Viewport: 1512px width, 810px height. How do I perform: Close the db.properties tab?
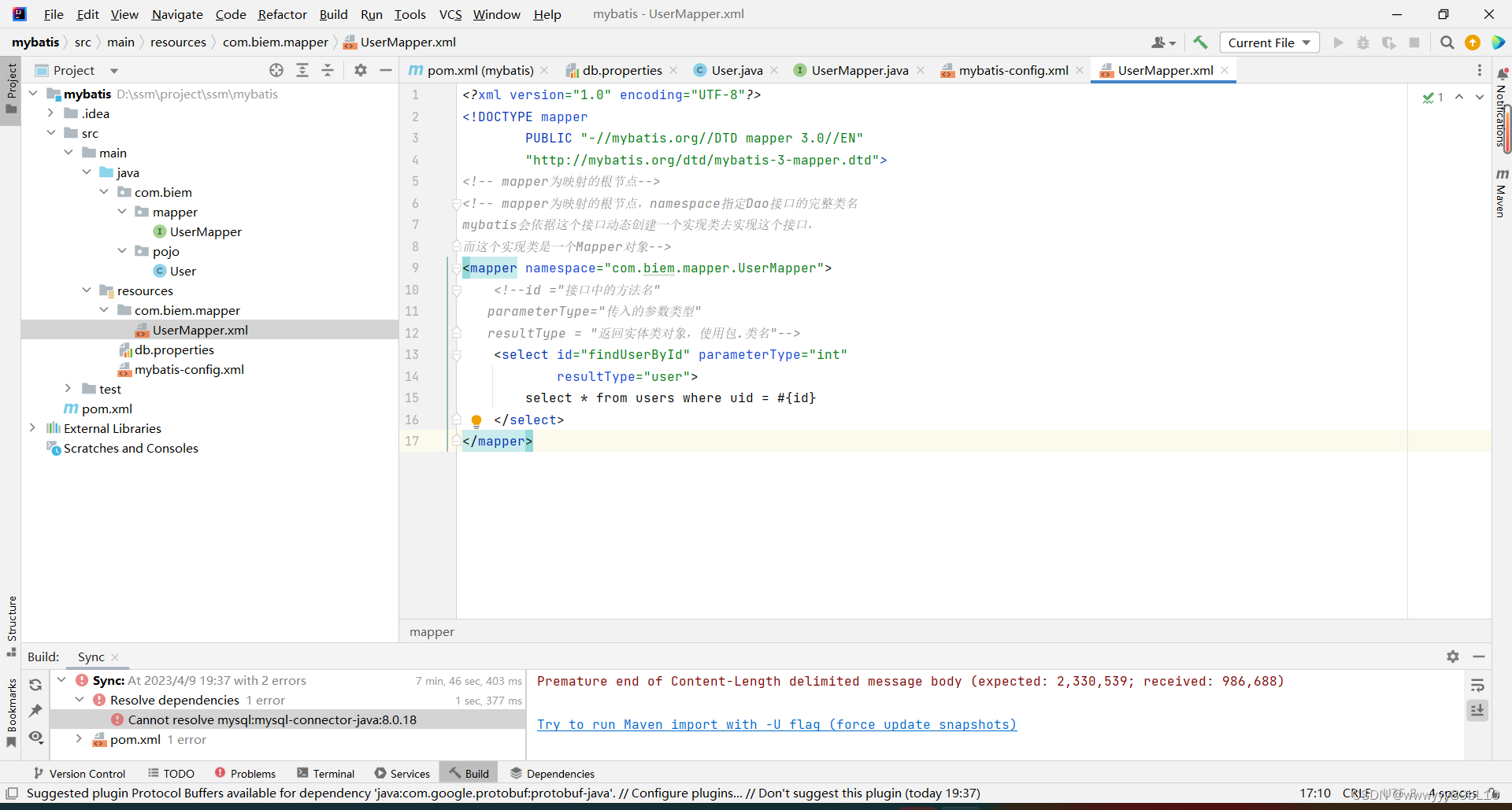coord(673,70)
